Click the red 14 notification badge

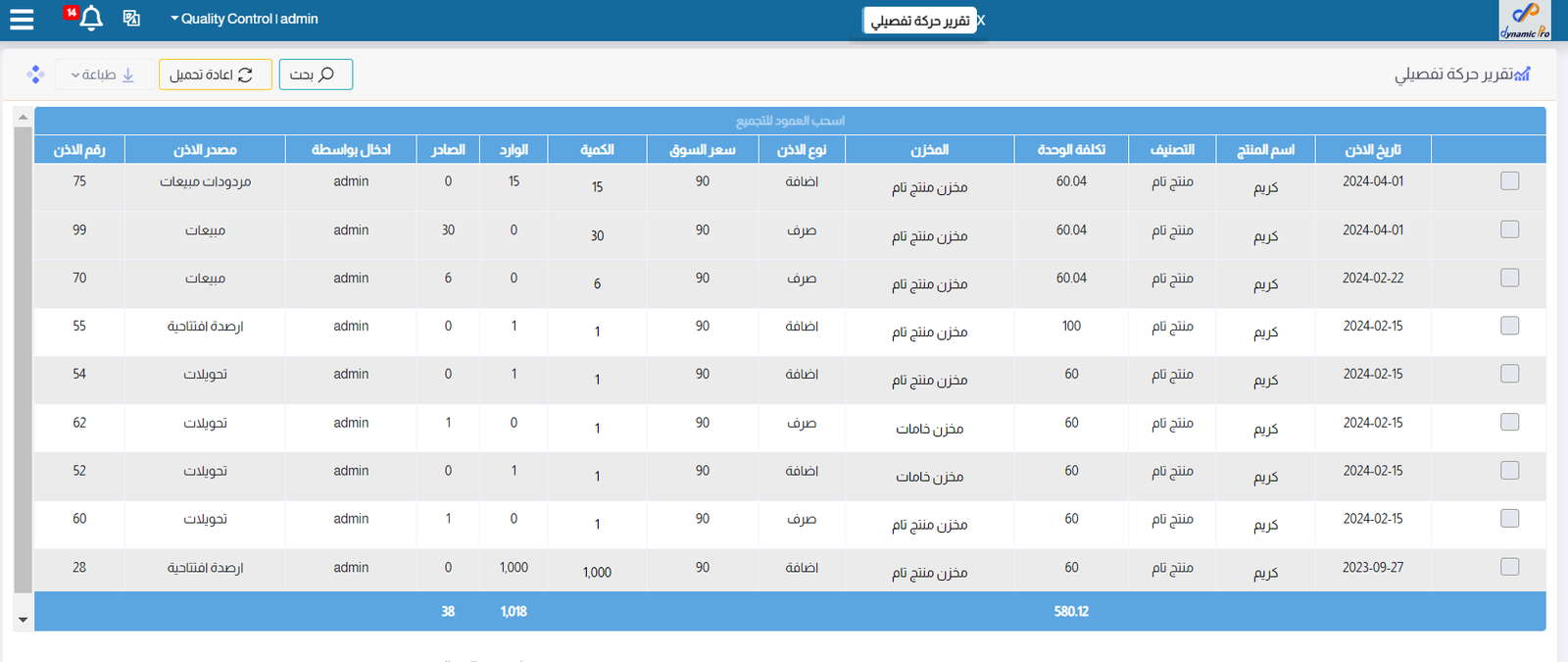[x=72, y=12]
